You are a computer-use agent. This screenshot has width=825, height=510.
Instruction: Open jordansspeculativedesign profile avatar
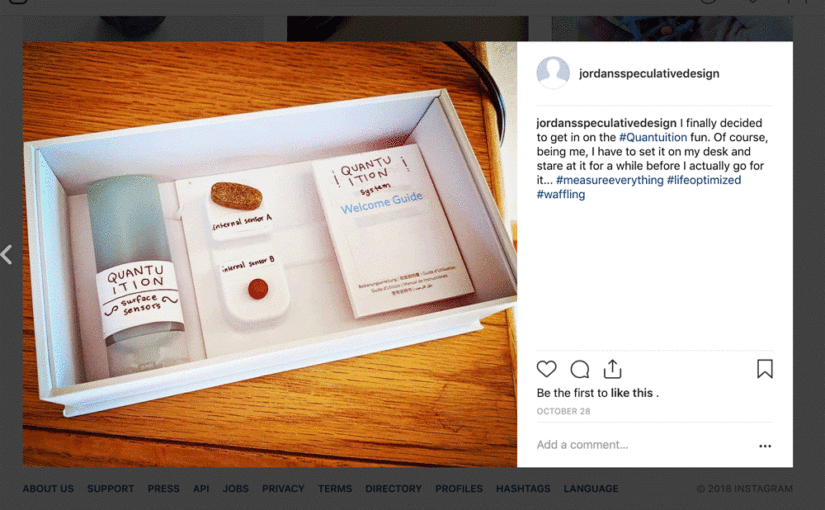[x=552, y=73]
